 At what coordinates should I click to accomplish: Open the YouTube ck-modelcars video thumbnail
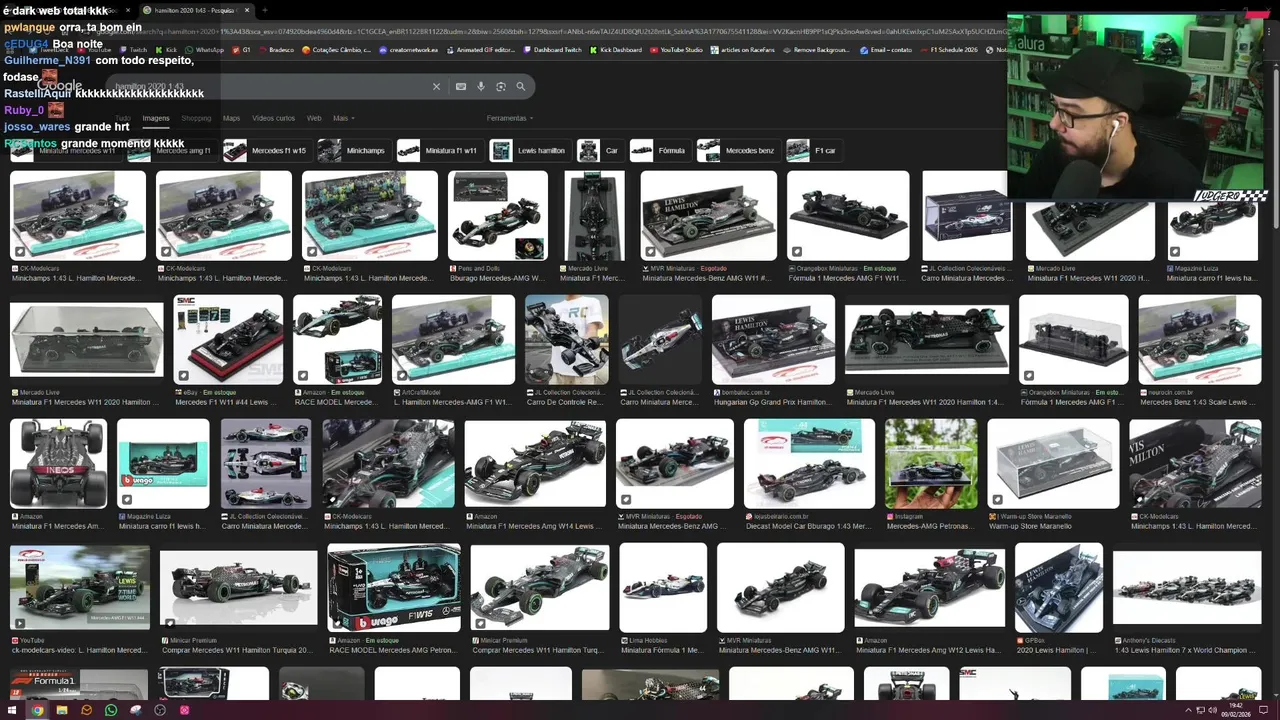coord(80,587)
